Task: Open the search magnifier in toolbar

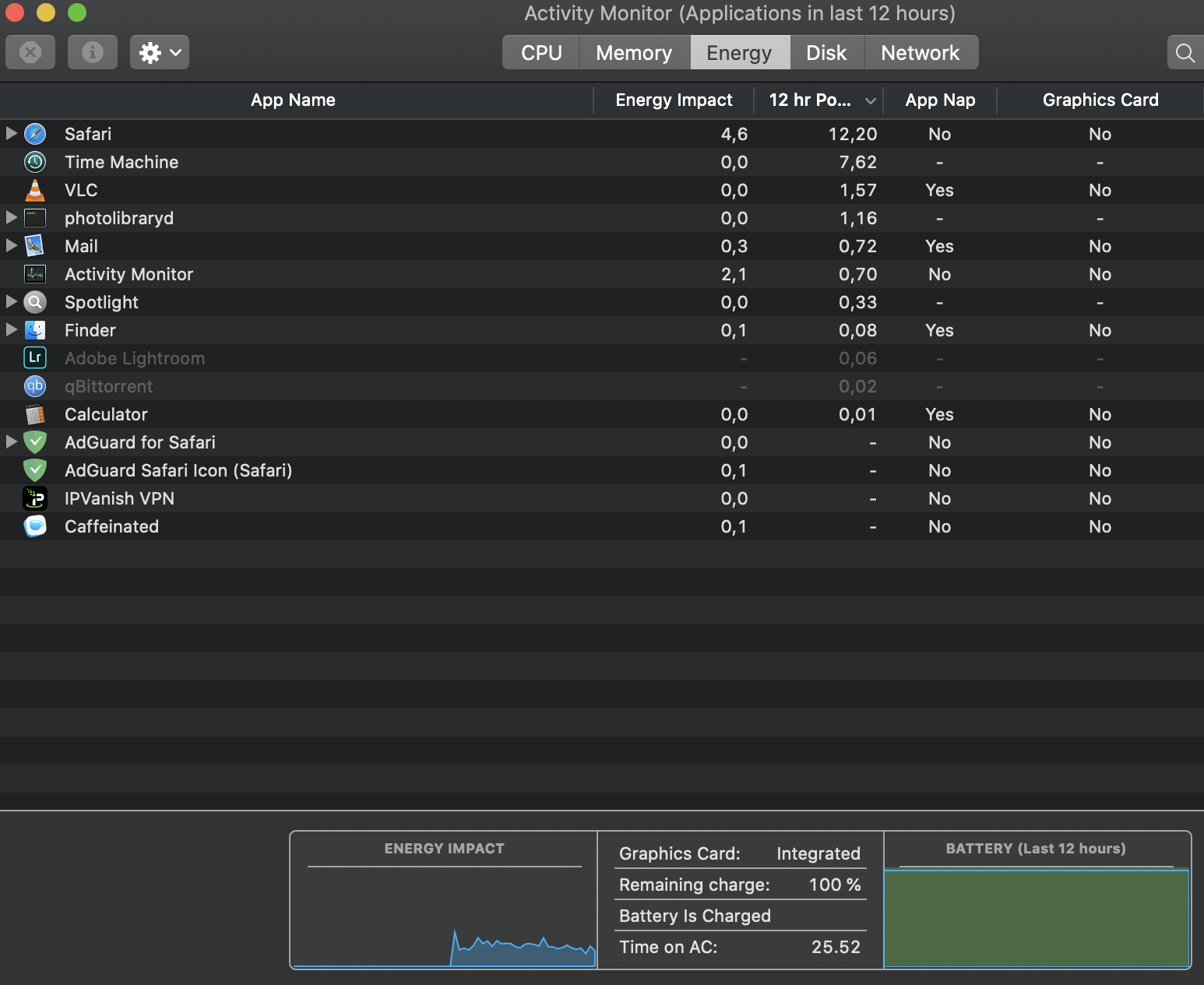Action: click(x=1185, y=52)
